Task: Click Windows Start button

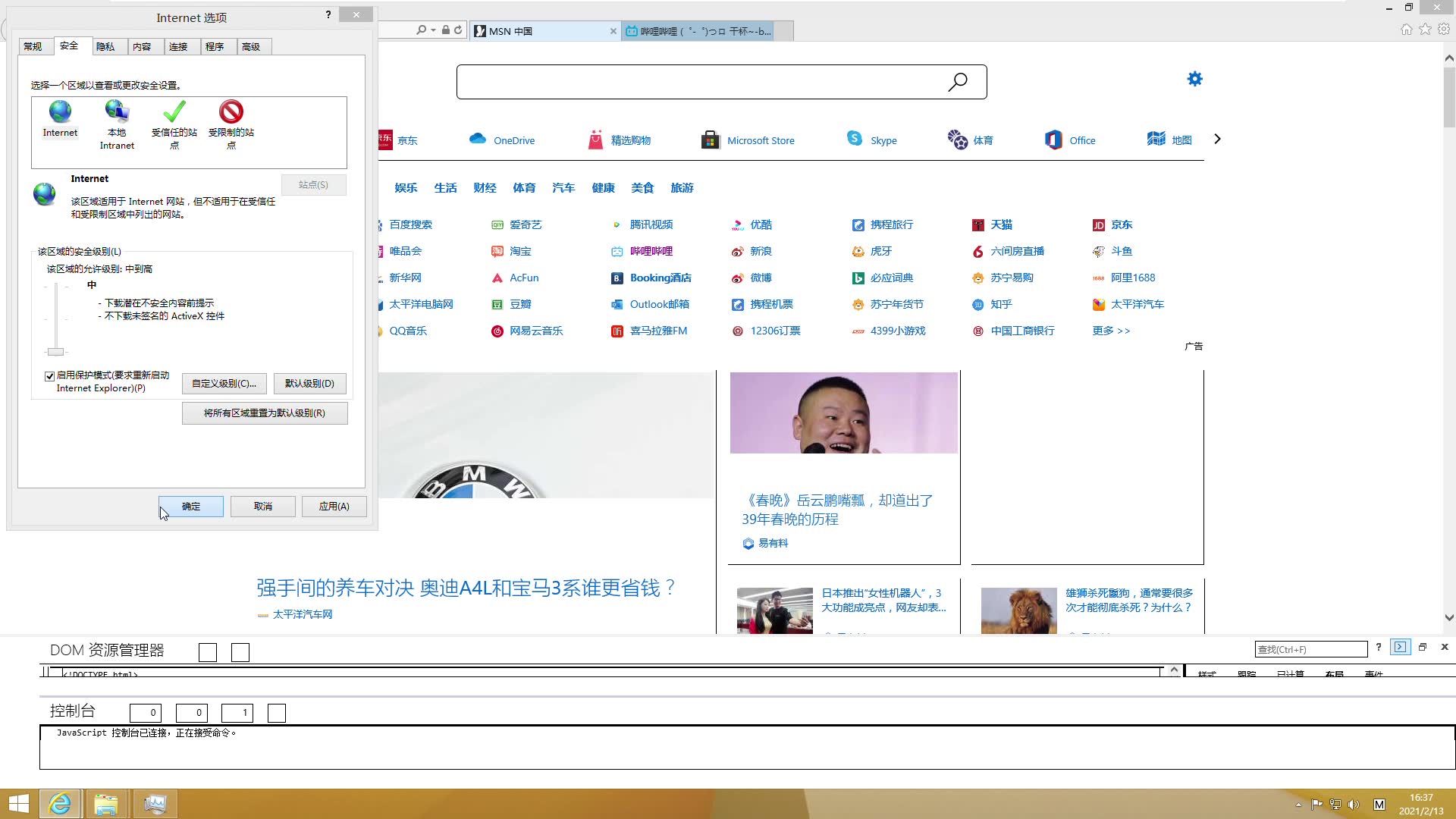Action: (18, 804)
